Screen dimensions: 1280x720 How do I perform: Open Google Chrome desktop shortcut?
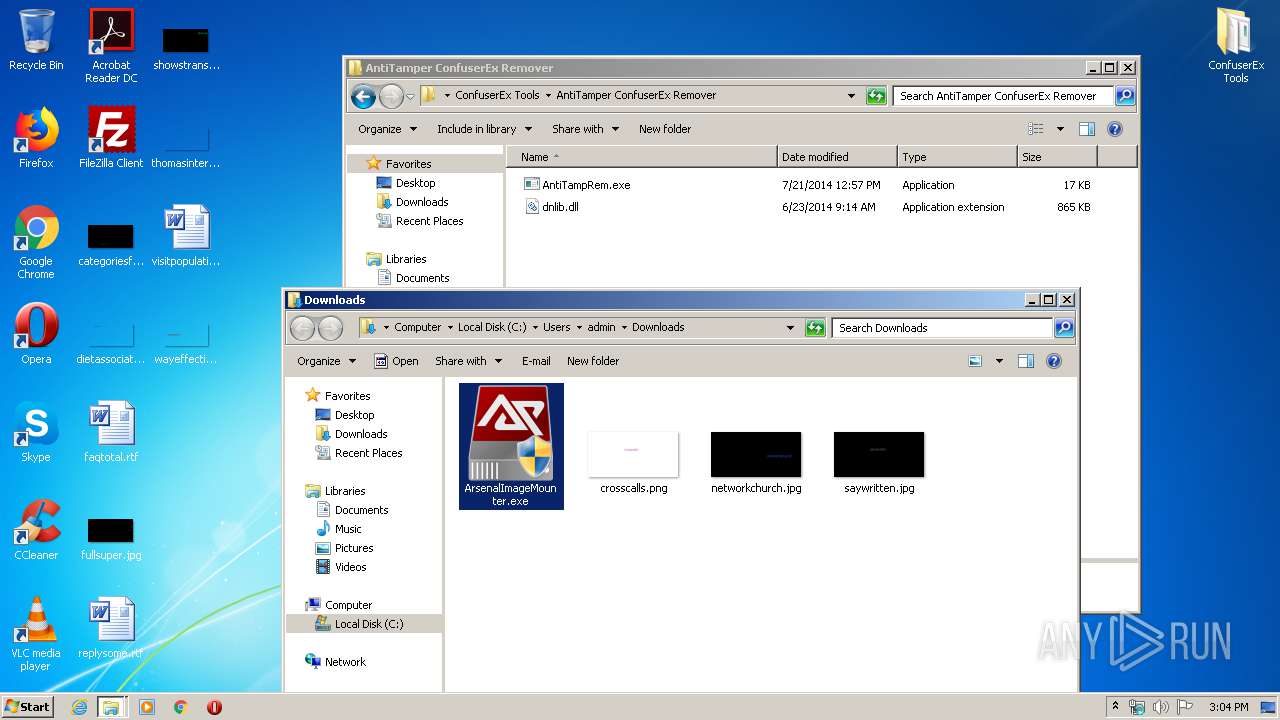(36, 242)
